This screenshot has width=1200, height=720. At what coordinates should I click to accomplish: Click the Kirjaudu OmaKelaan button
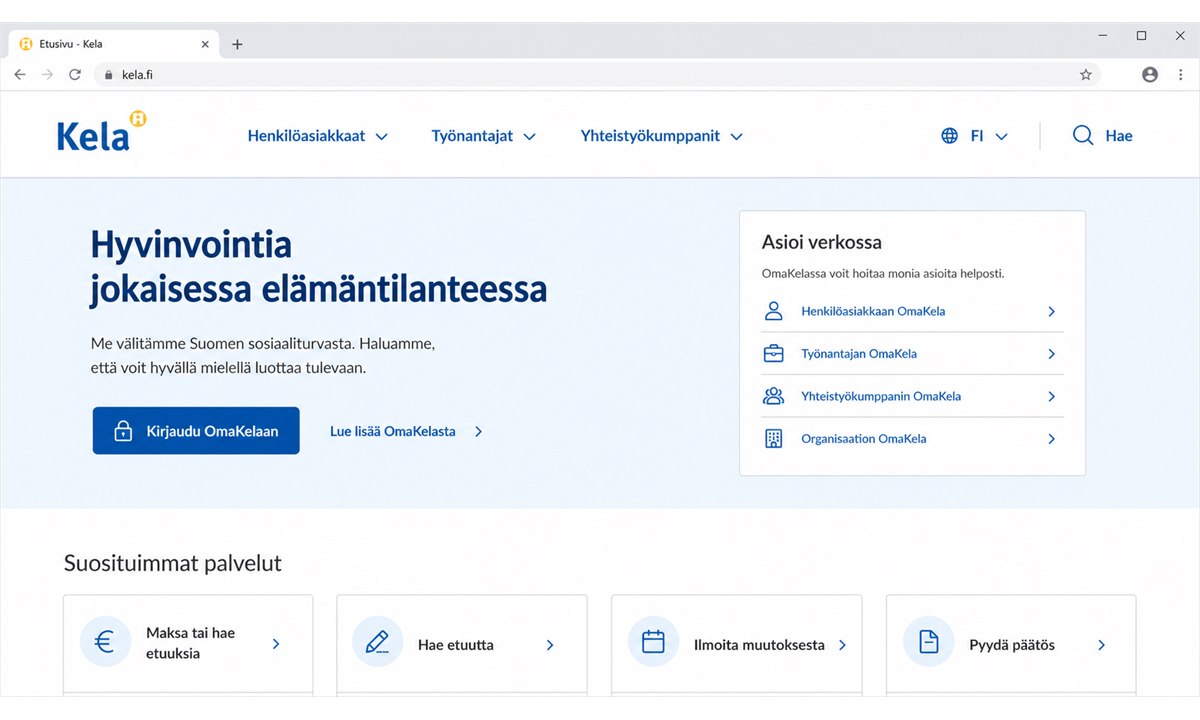[196, 431]
